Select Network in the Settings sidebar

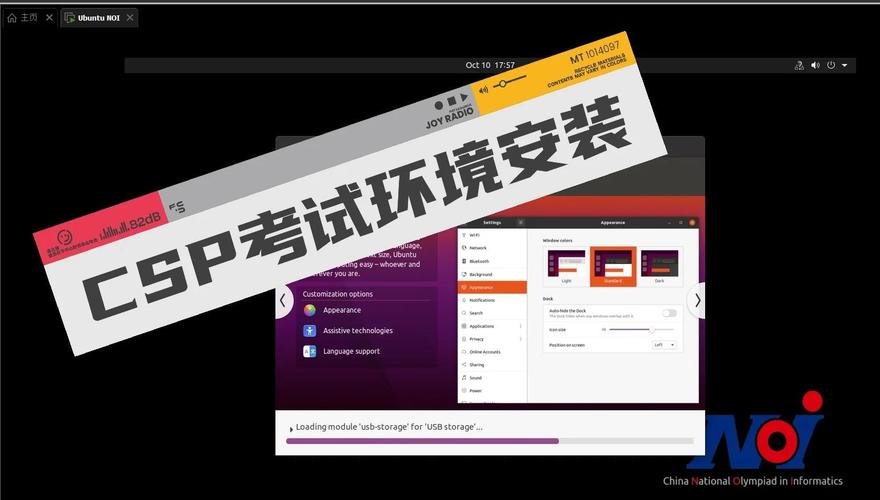pyautogui.click(x=492, y=247)
